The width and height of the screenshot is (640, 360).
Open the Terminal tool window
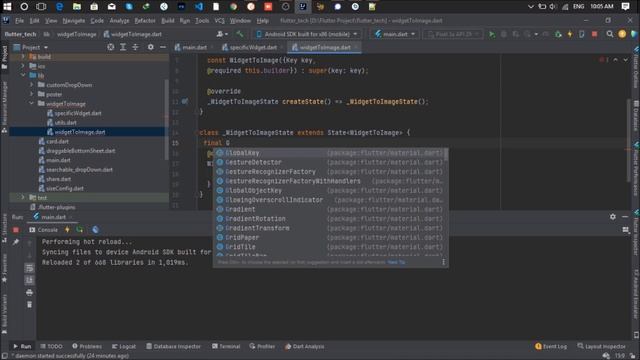[226, 346]
